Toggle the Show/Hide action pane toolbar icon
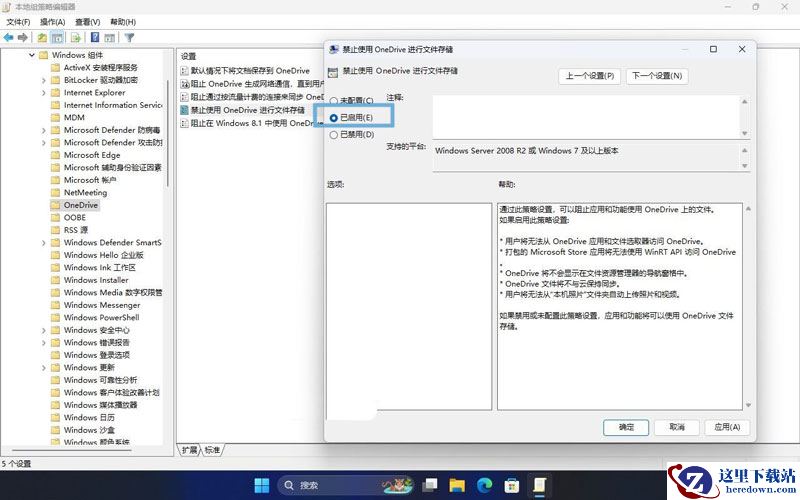Screen dimensions: 800x500 click(110, 37)
